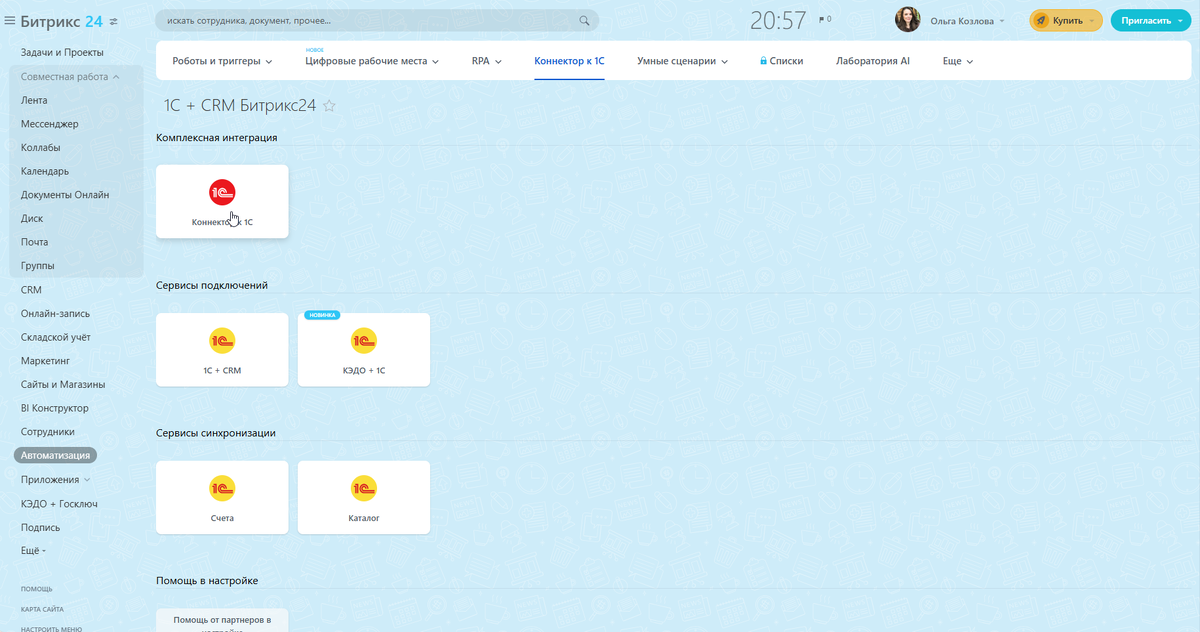Go to Задачи и Проекты in the sidebar

tap(62, 52)
